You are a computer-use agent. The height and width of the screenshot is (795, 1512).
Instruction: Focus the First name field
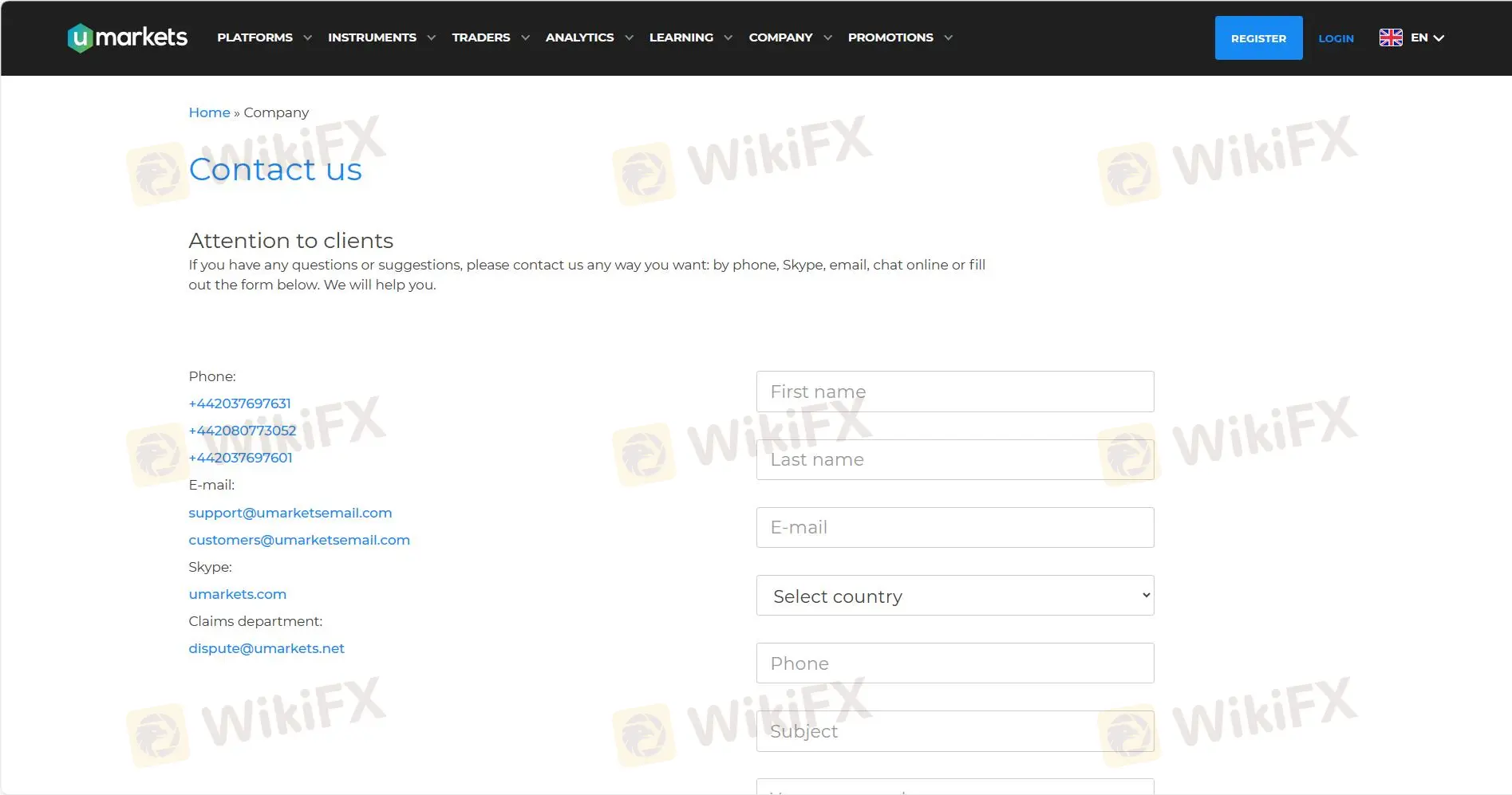click(955, 392)
